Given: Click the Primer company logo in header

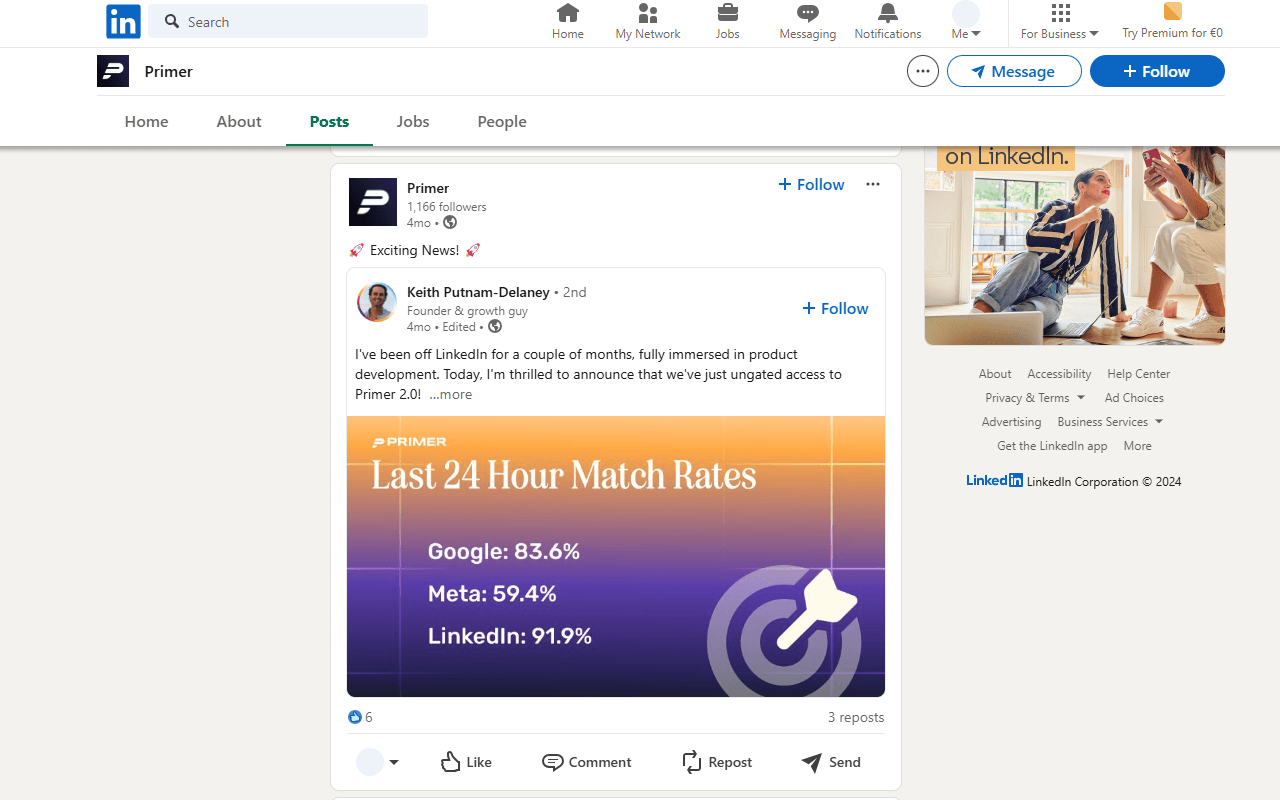Looking at the screenshot, I should click(113, 71).
